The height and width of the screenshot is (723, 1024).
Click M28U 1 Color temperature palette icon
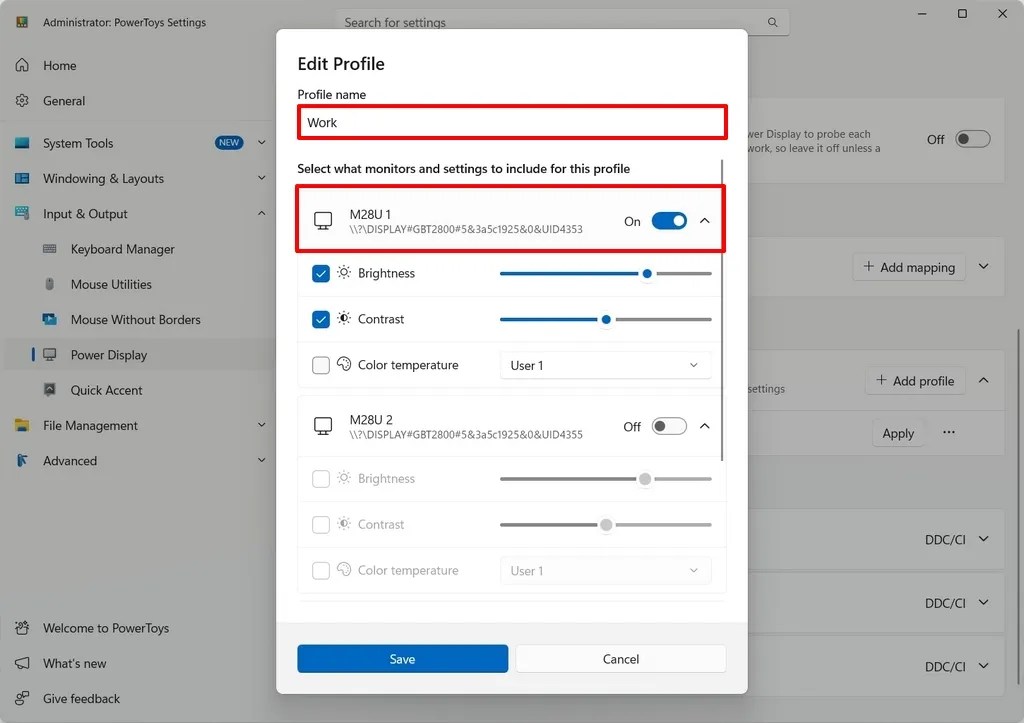point(344,364)
